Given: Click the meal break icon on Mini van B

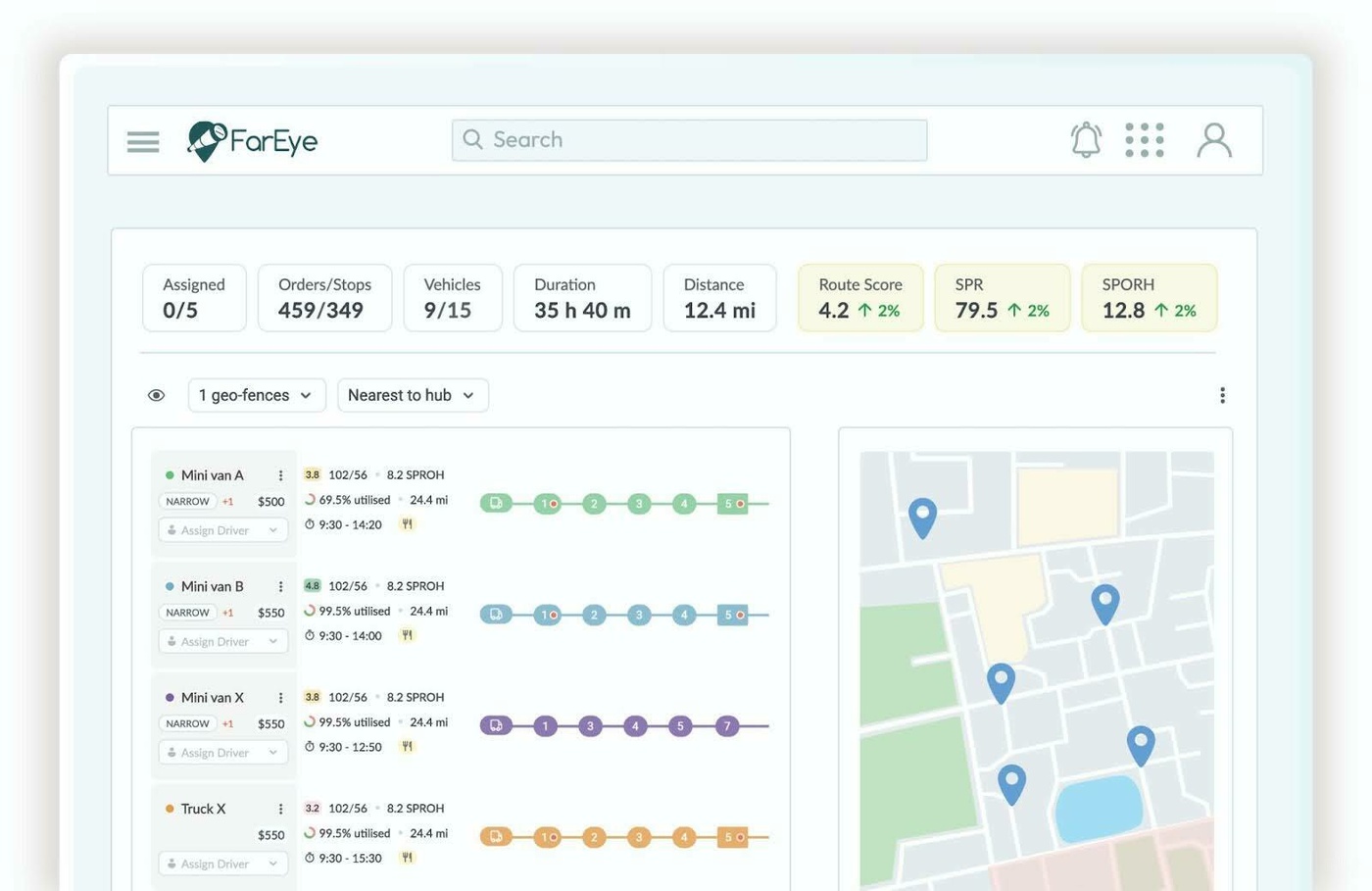Looking at the screenshot, I should (407, 634).
